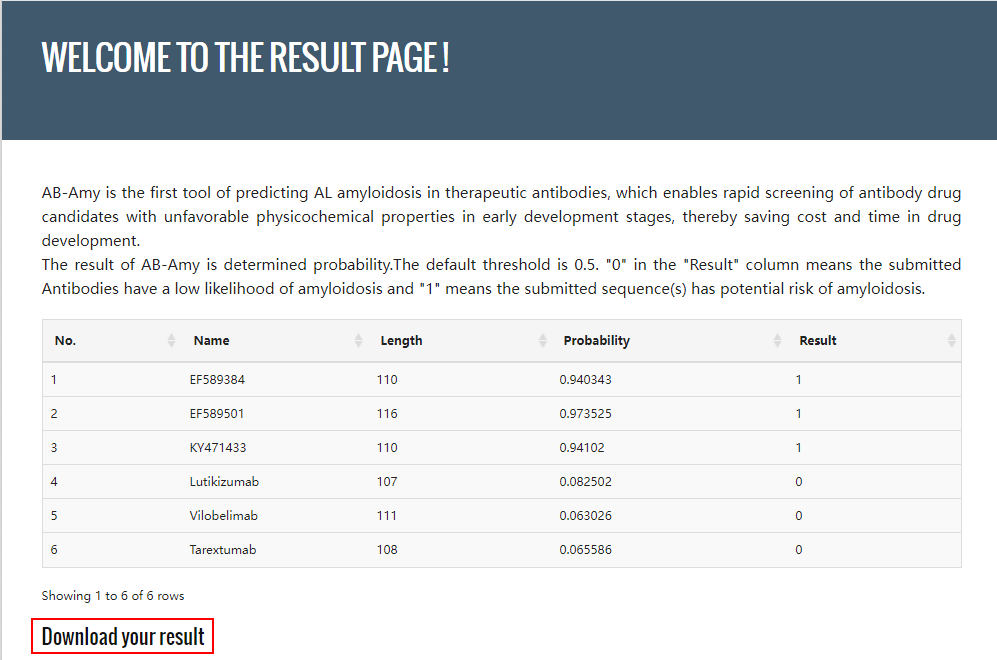Click the Showing 1 to 6 of 6 rows text
Viewport: 997px width, 660px height.
tap(113, 596)
